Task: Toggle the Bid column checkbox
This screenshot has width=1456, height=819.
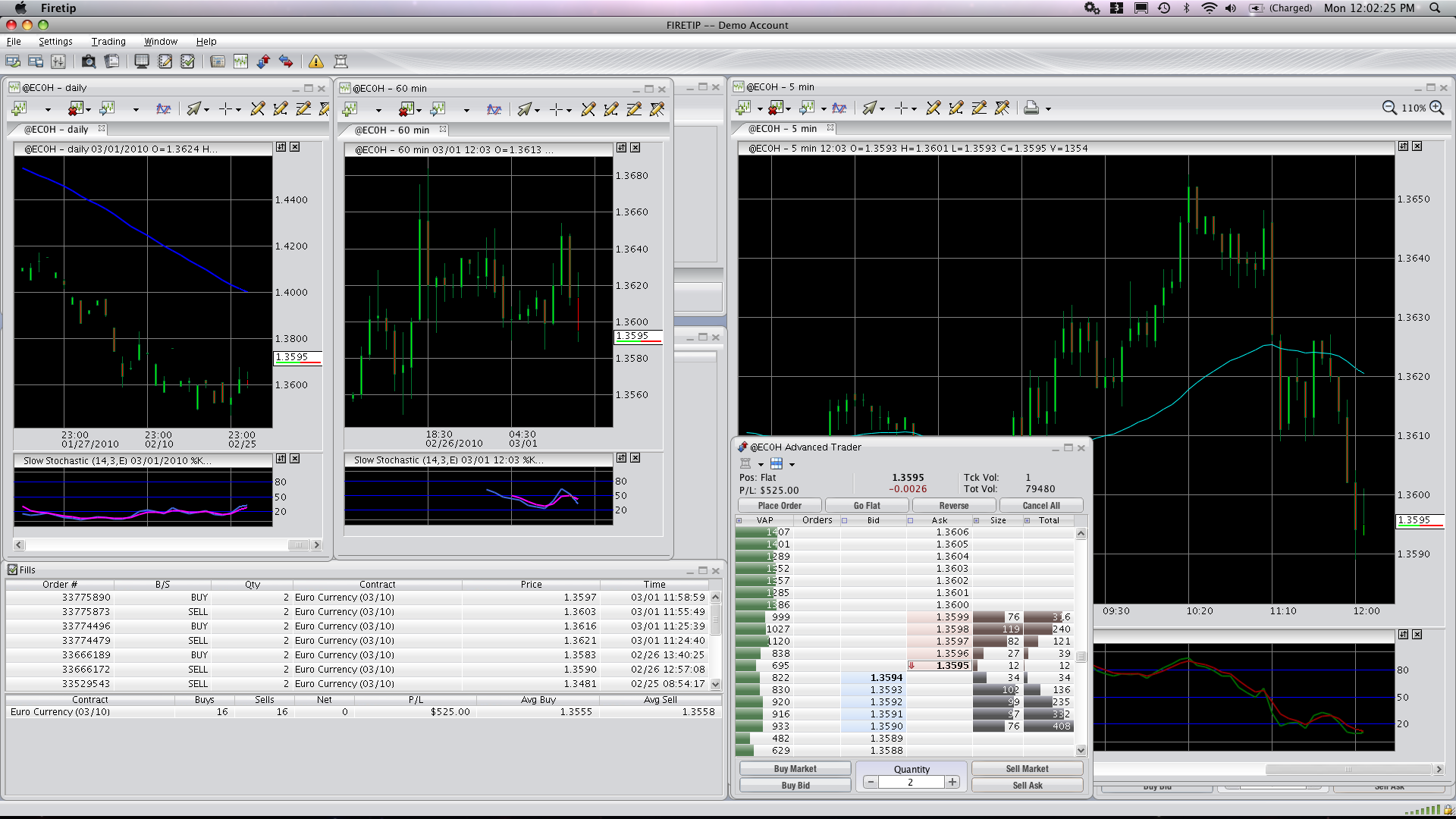Action: pyautogui.click(x=844, y=520)
